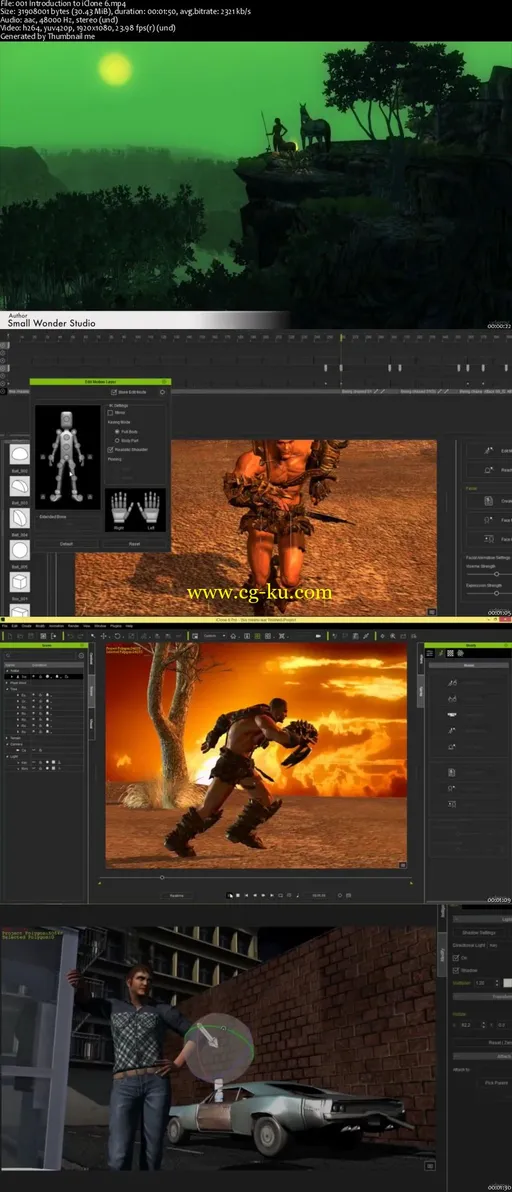The image size is (512, 1192).
Task: Click the Pick Parent button
Action: tap(497, 1083)
